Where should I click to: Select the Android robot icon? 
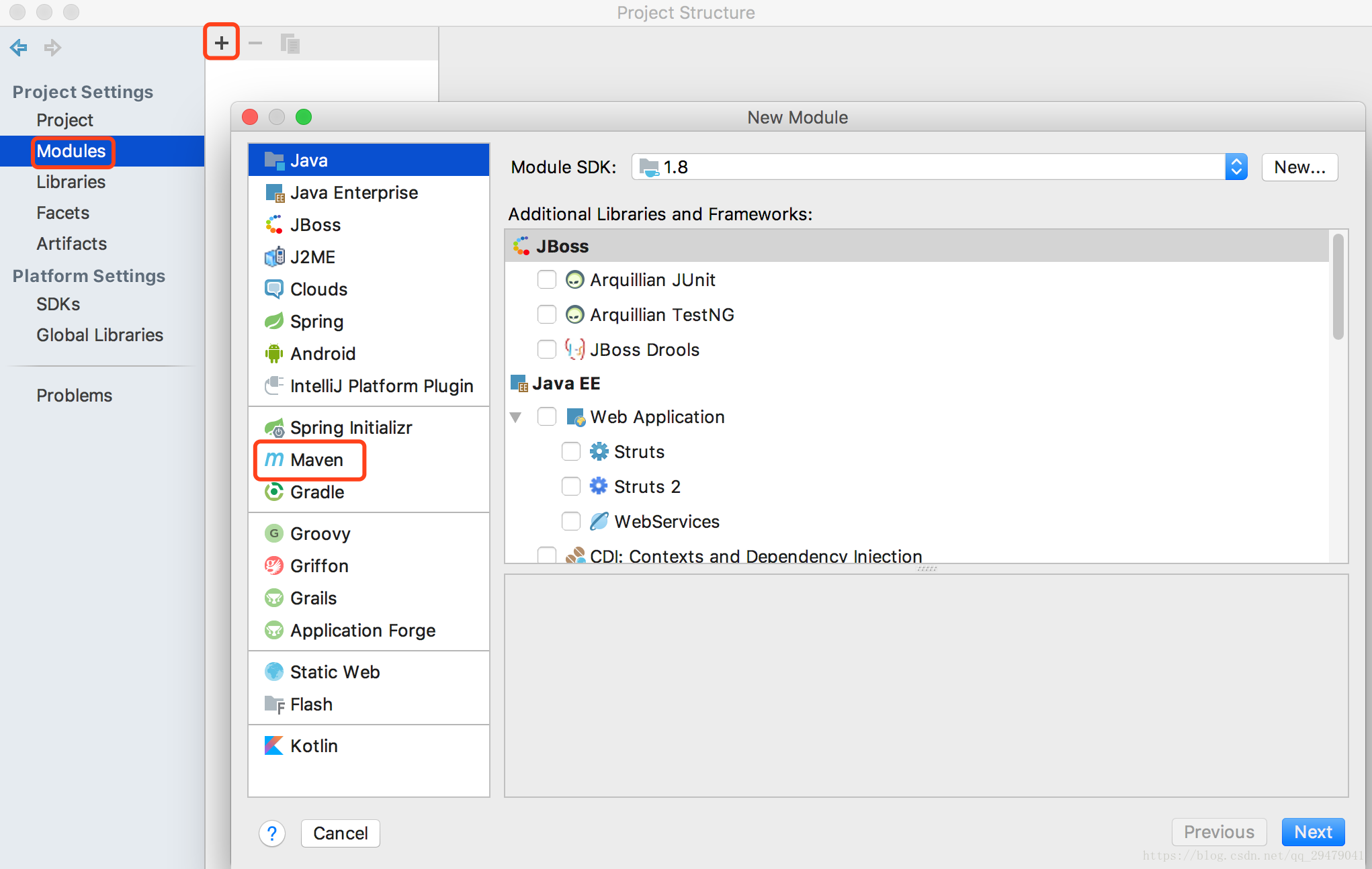click(274, 353)
